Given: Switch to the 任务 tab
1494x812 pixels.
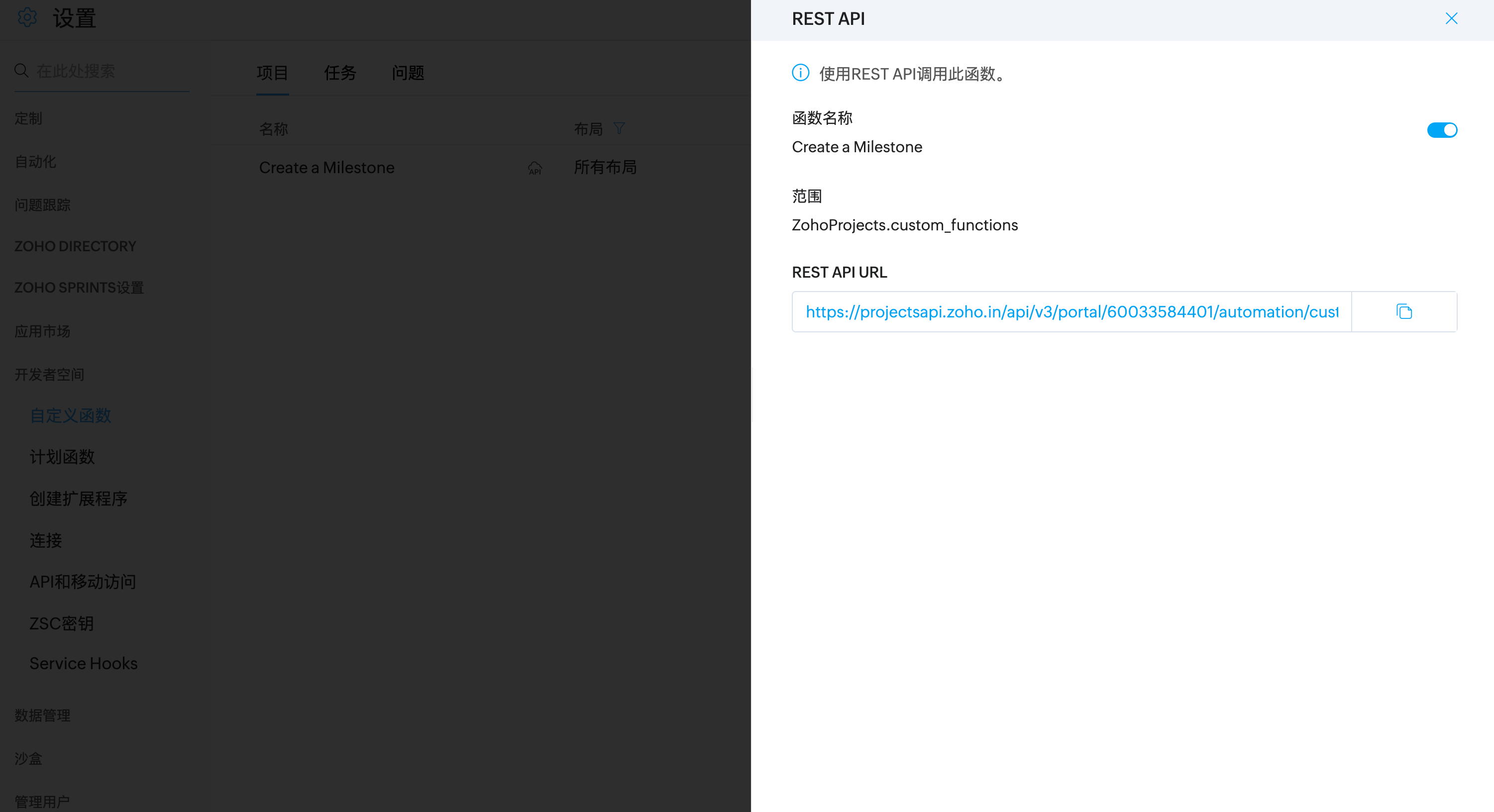Looking at the screenshot, I should pyautogui.click(x=340, y=73).
